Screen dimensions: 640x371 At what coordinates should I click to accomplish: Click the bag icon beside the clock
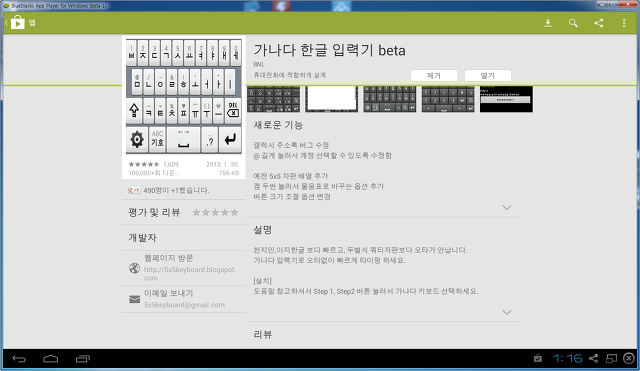coord(538,358)
